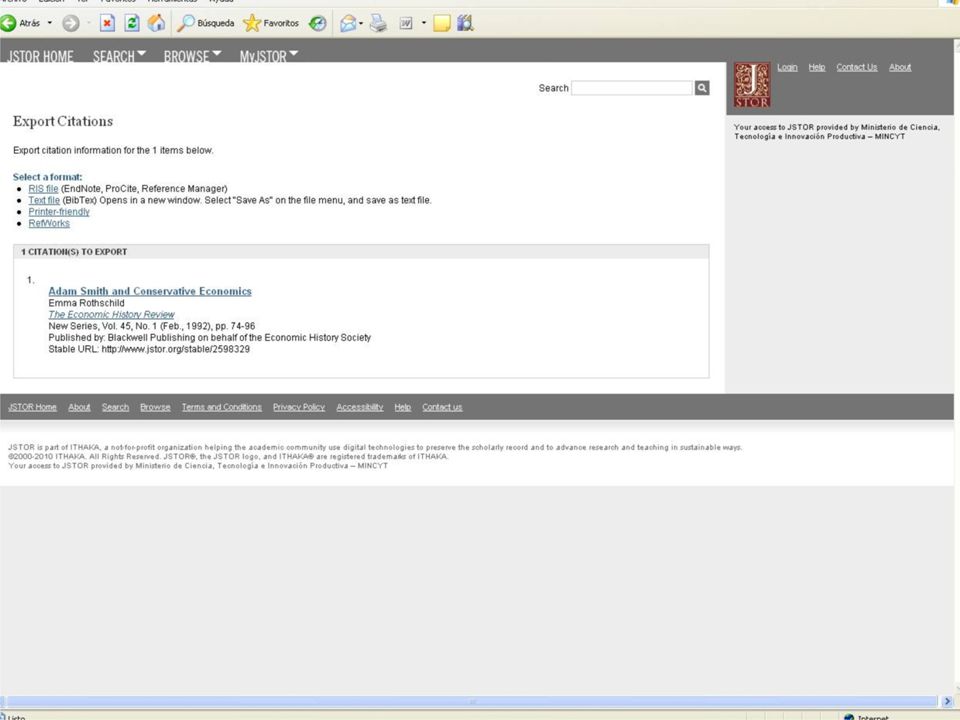Submit search with magnifier button

coord(702,88)
